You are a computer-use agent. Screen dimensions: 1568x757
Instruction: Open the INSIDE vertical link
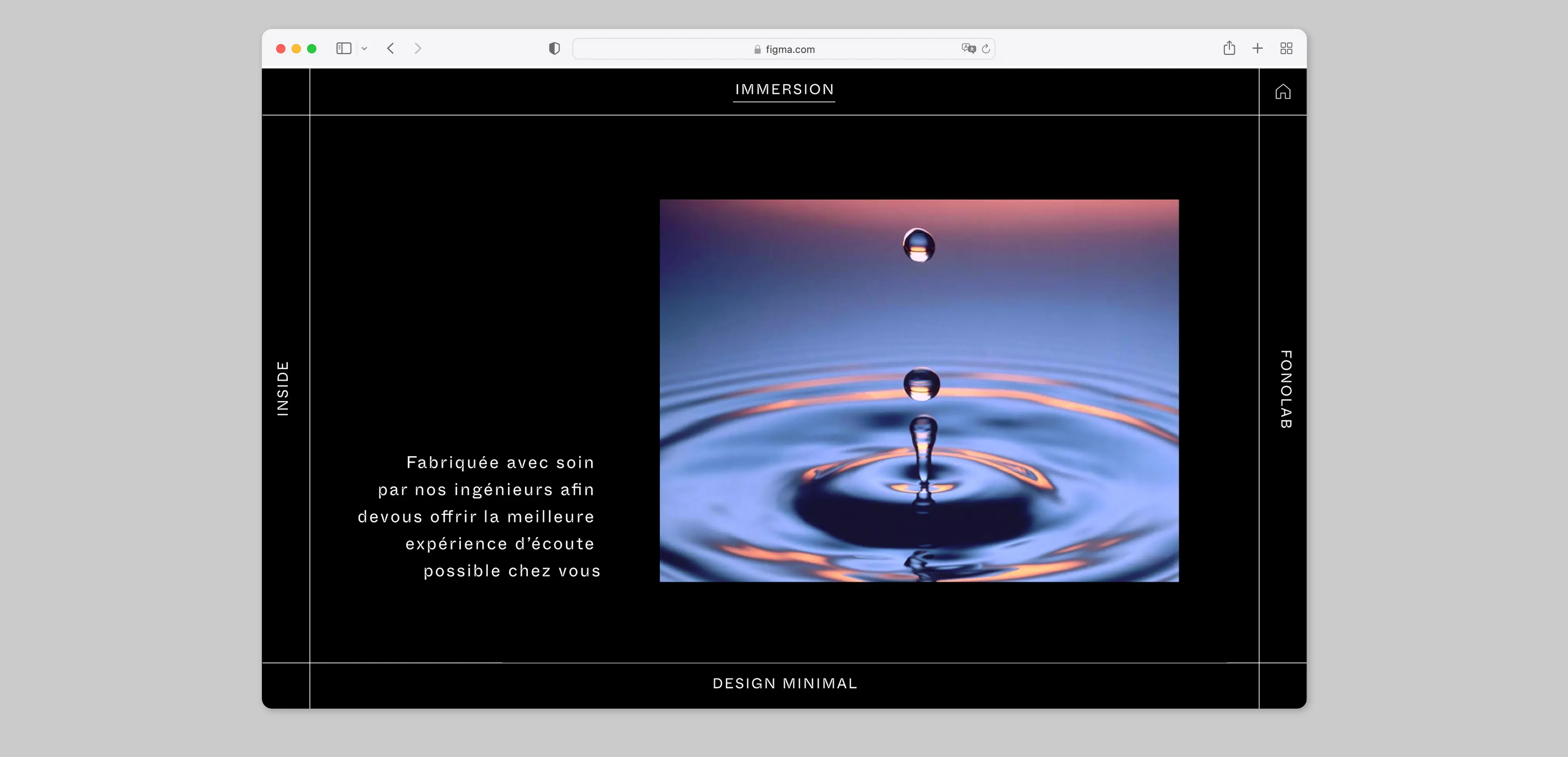pyautogui.click(x=283, y=388)
